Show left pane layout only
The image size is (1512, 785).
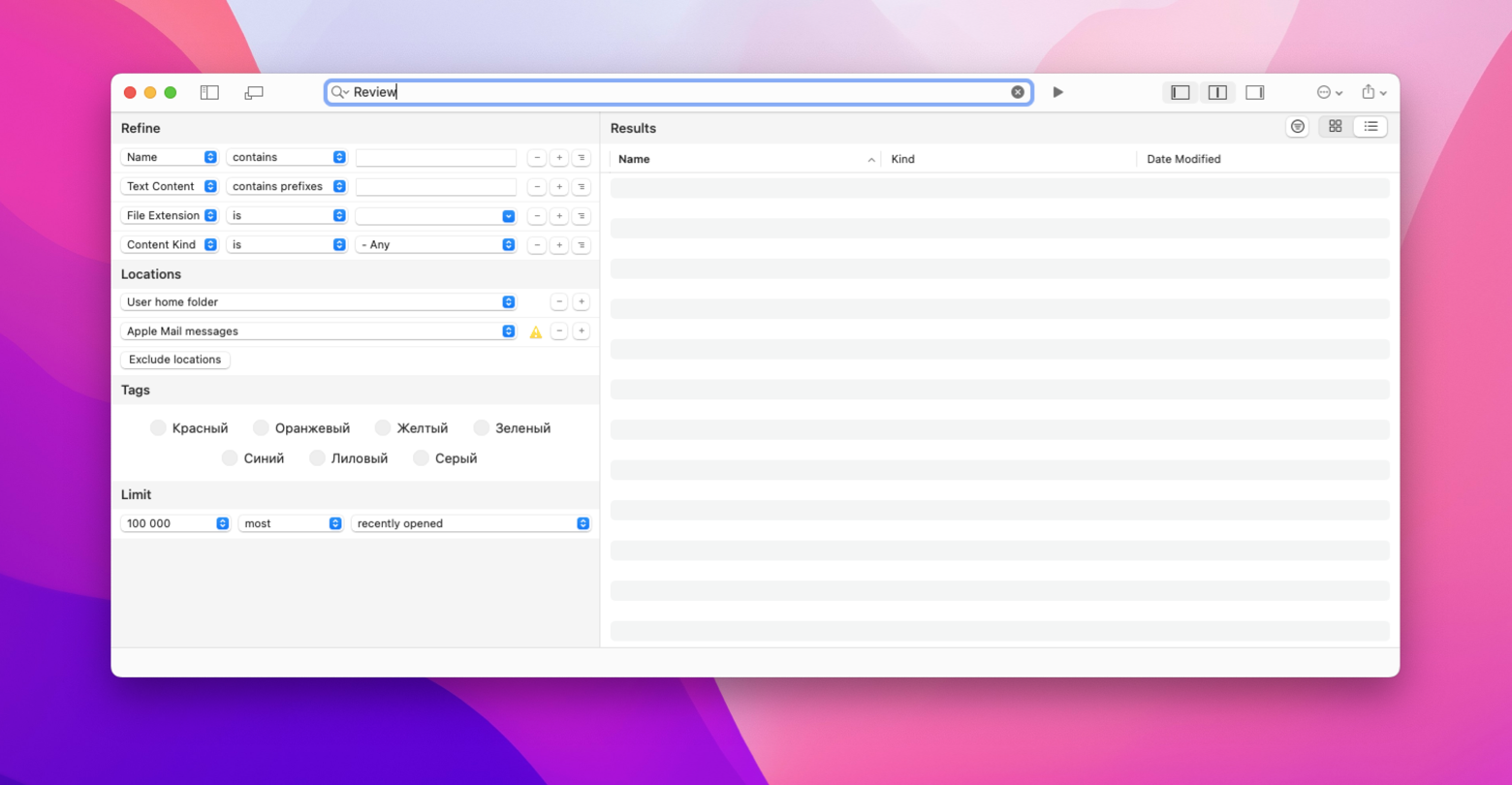click(1180, 92)
